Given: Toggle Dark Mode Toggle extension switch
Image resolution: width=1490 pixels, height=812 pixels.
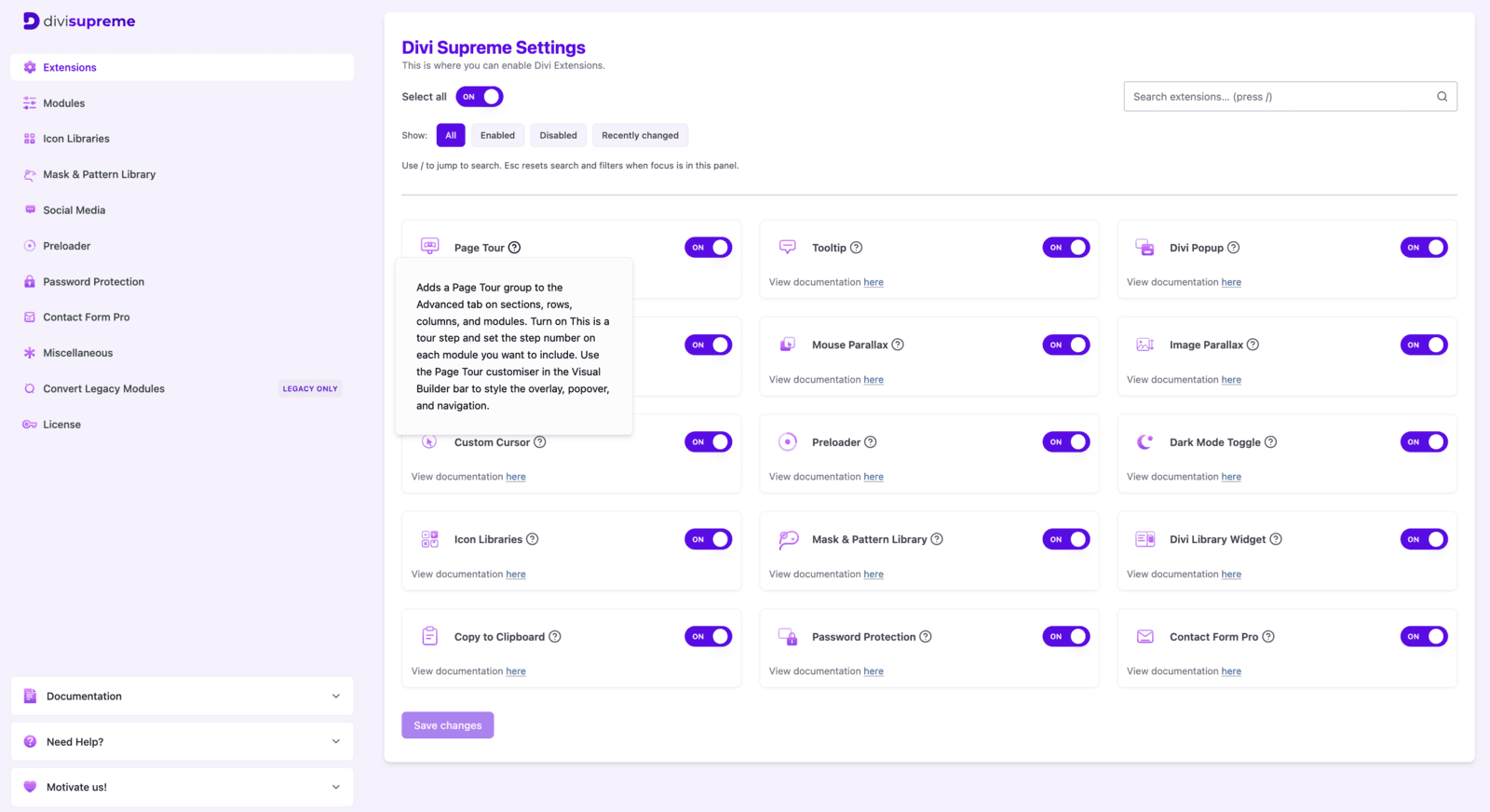Looking at the screenshot, I should click(x=1424, y=442).
